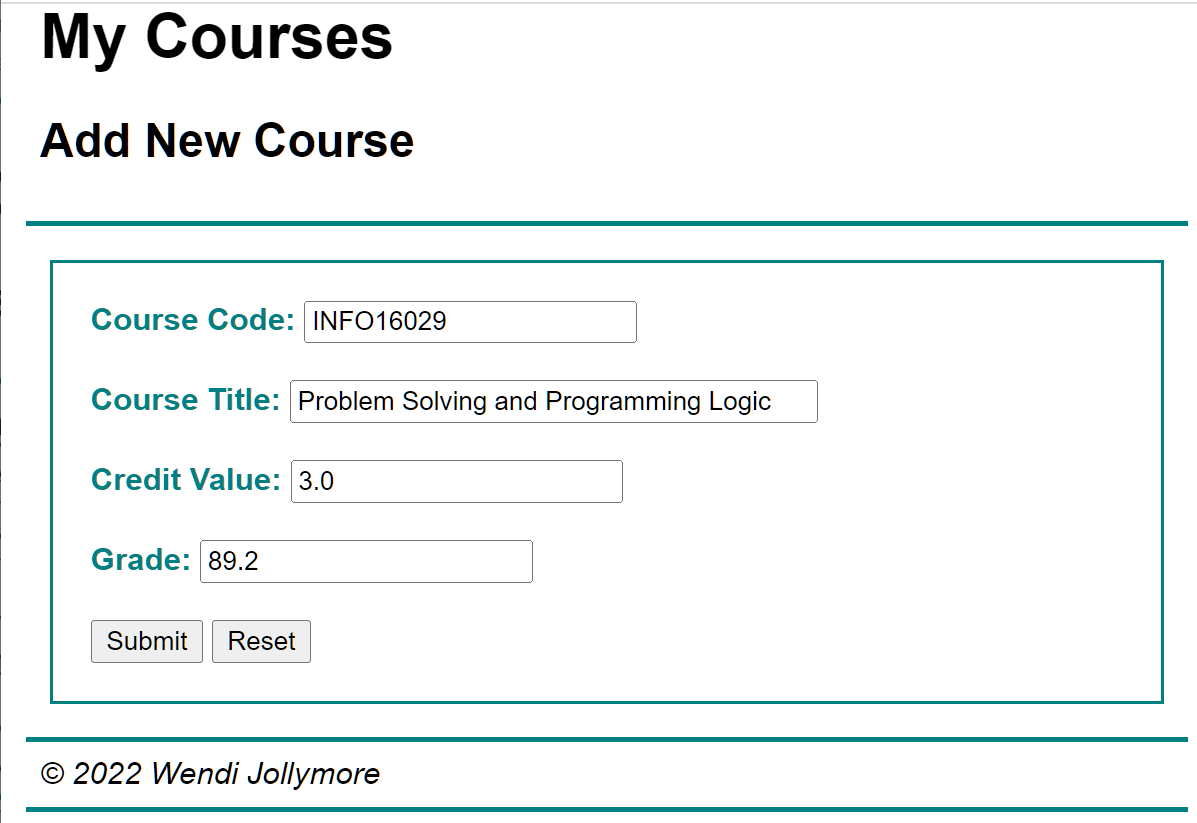Click inside the Course Code input field
1197x823 pixels.
(468, 321)
